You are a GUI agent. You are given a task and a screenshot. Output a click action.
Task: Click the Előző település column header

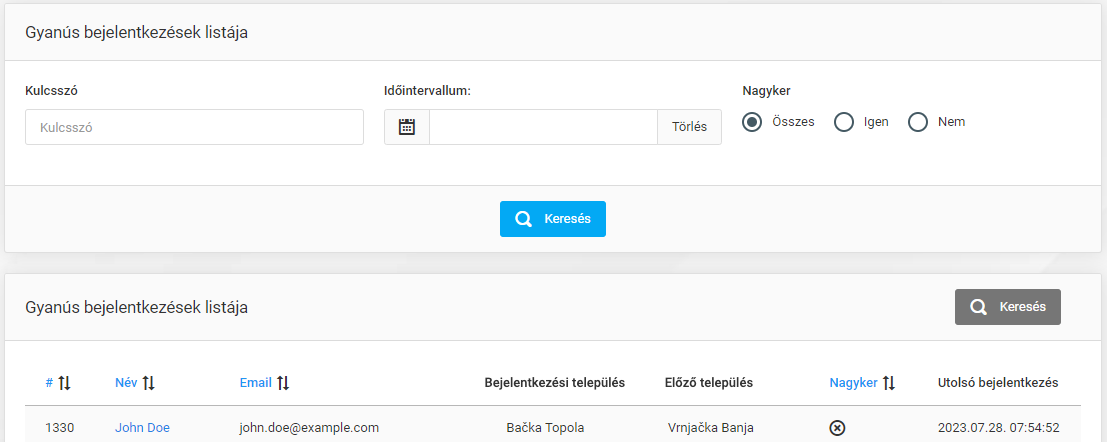point(709,383)
